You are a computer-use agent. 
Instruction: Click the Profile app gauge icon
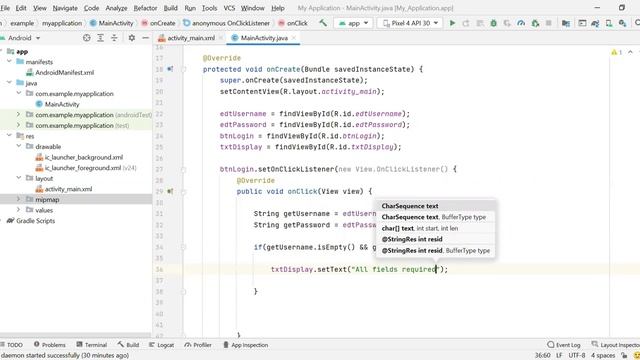click(521, 23)
